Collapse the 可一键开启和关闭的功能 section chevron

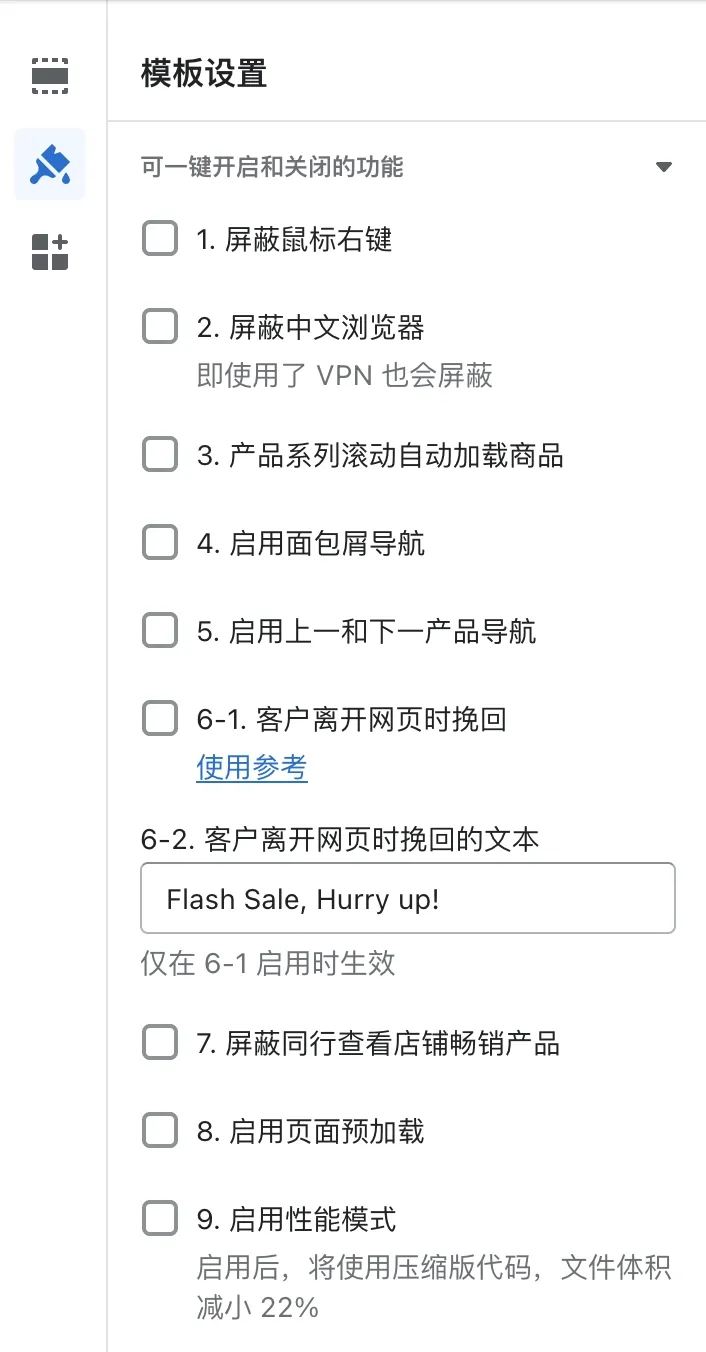663,167
